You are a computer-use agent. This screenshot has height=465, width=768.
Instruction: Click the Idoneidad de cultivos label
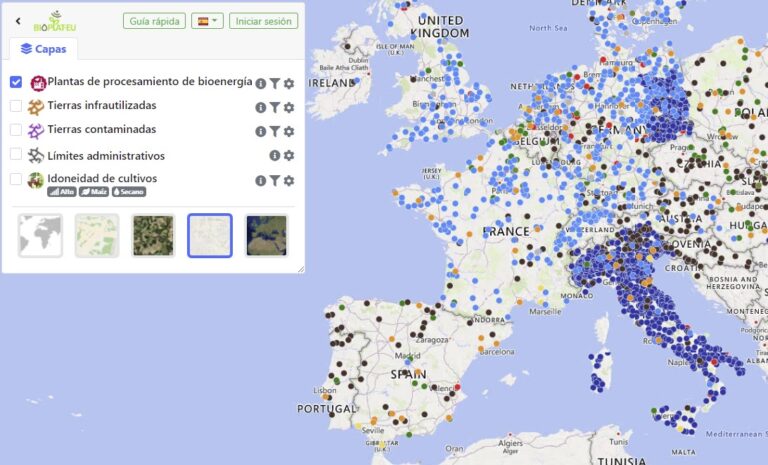(x=102, y=178)
